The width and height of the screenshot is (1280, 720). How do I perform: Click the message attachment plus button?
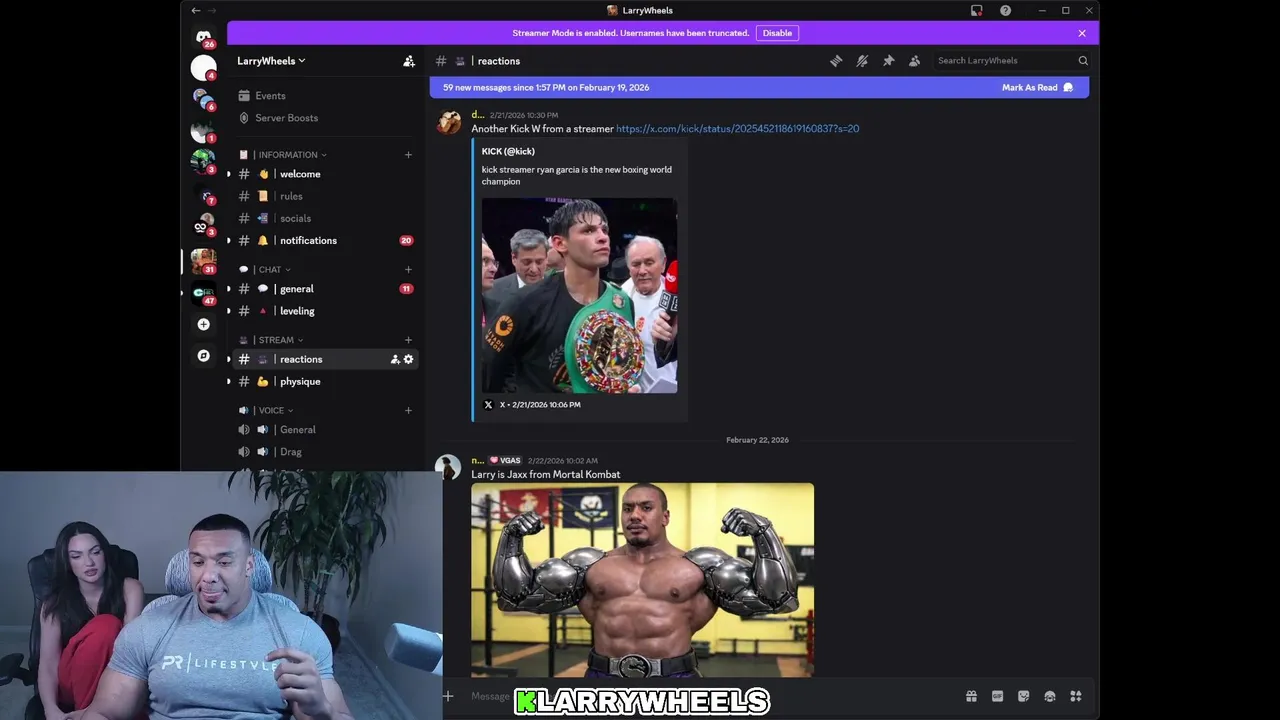coord(448,696)
